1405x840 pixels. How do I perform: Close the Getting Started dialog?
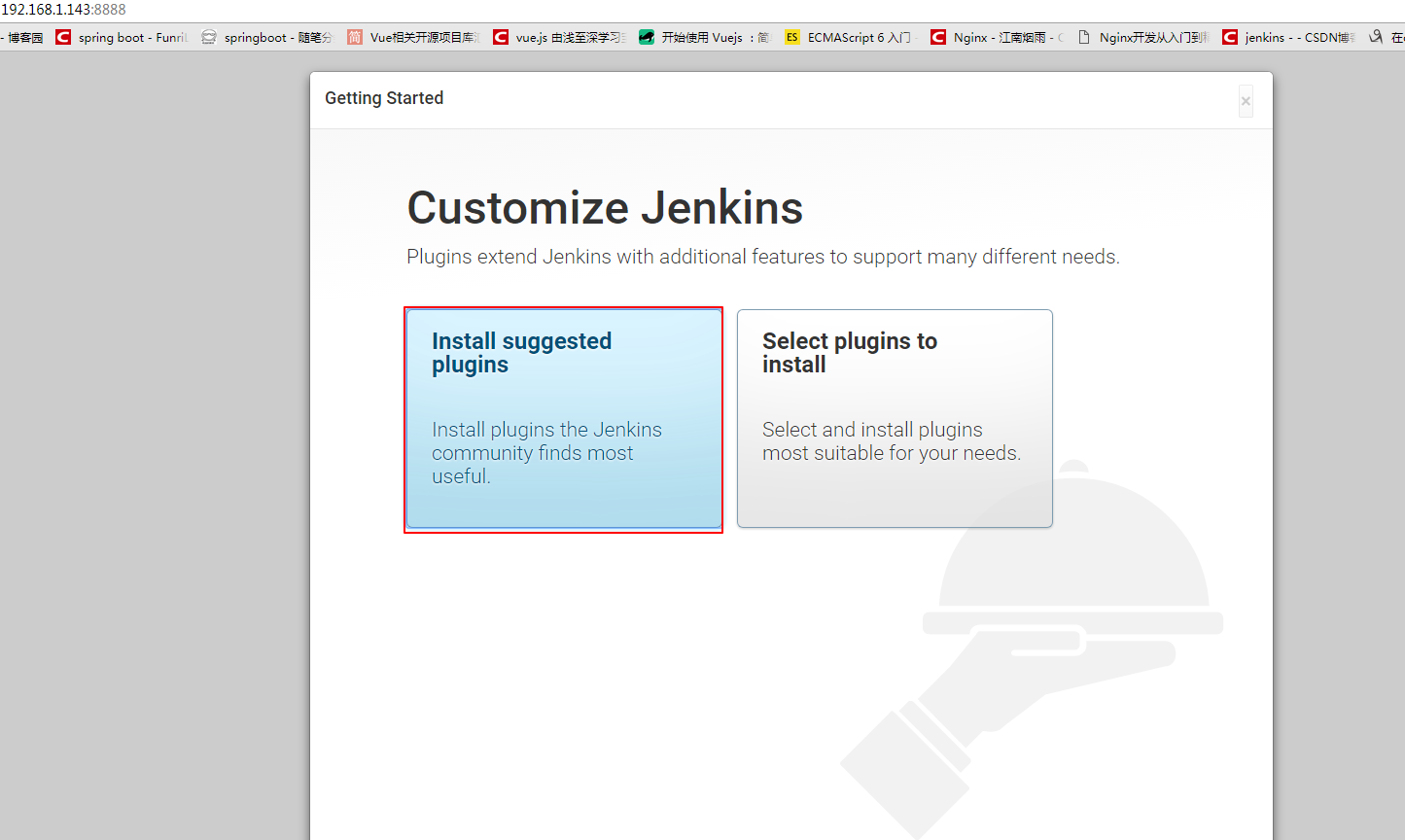1246,101
